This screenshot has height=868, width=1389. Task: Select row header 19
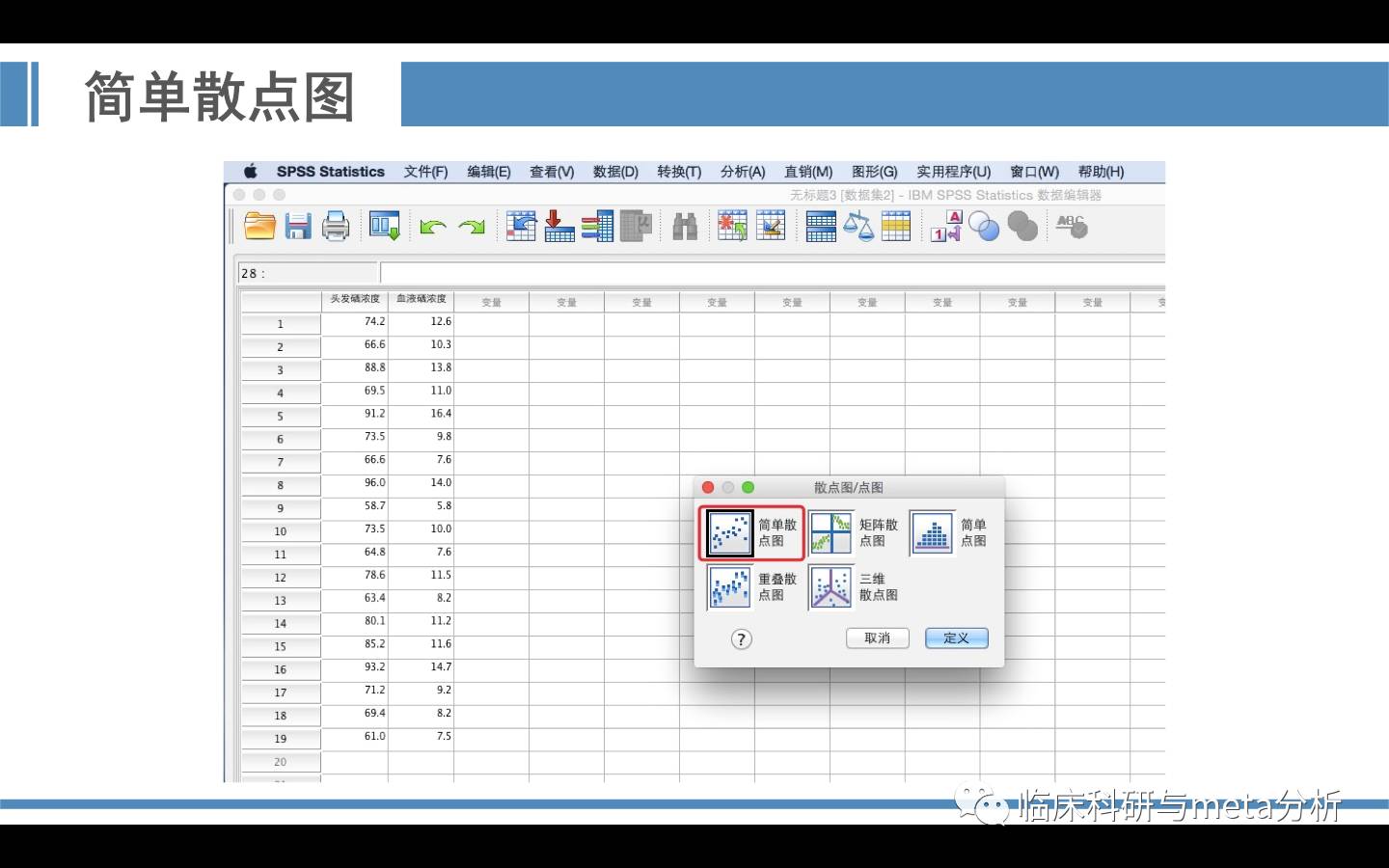coord(281,739)
